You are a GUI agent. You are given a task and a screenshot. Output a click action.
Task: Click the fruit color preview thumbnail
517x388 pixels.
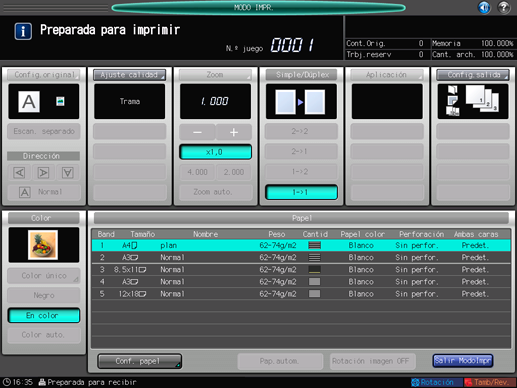coord(43,245)
